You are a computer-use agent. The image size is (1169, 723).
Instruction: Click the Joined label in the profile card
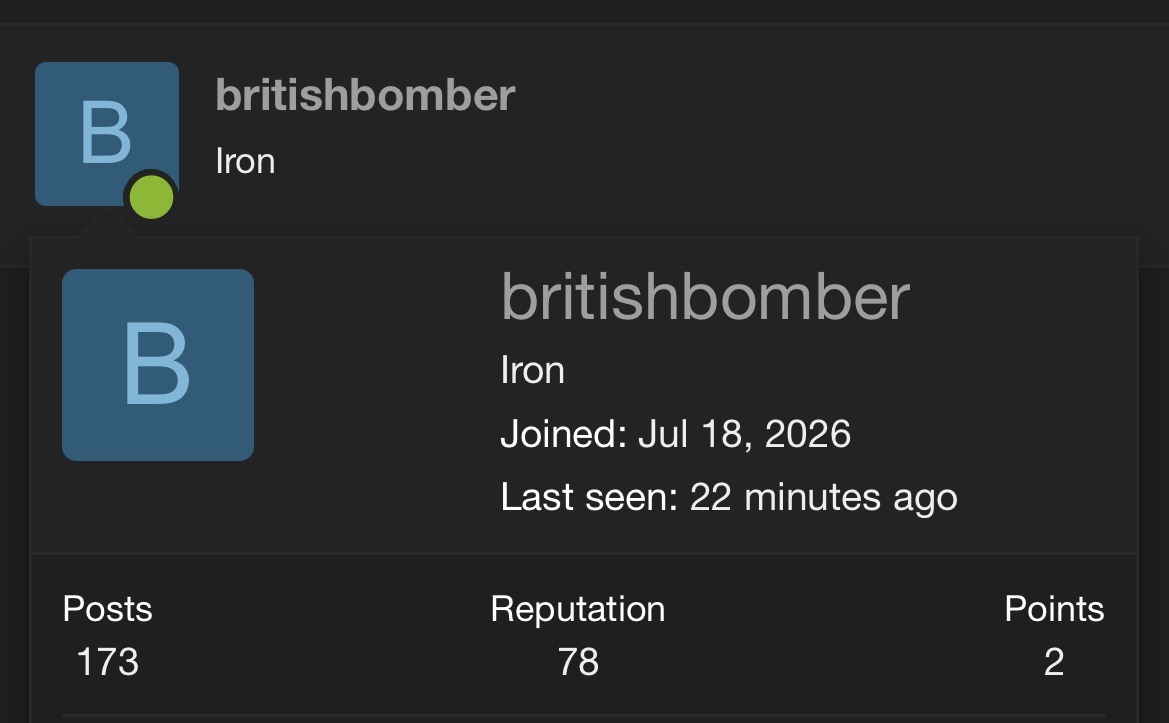click(x=564, y=434)
